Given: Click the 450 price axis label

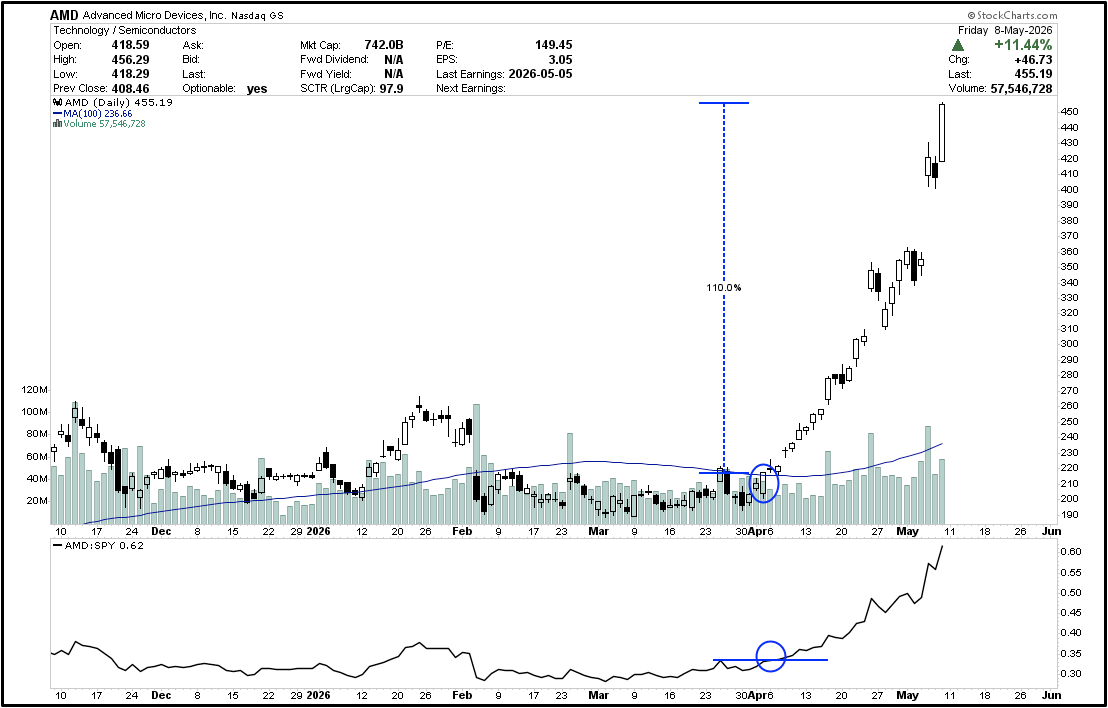Looking at the screenshot, I should pos(1068,112).
